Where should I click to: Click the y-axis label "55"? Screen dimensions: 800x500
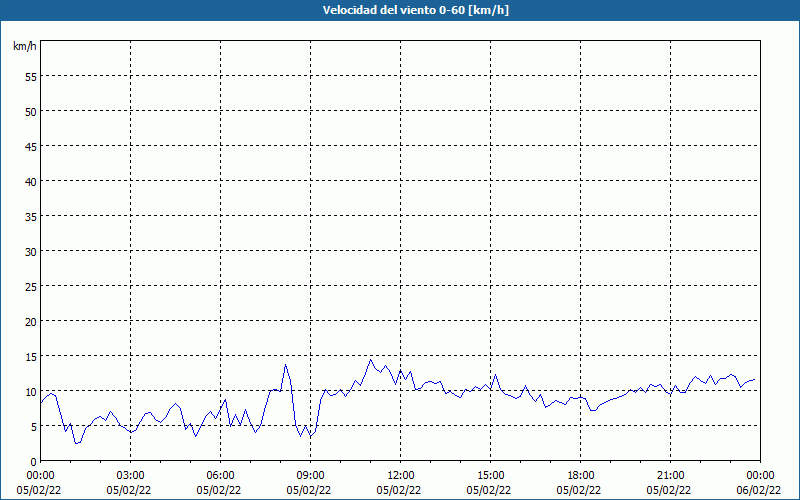click(31, 77)
